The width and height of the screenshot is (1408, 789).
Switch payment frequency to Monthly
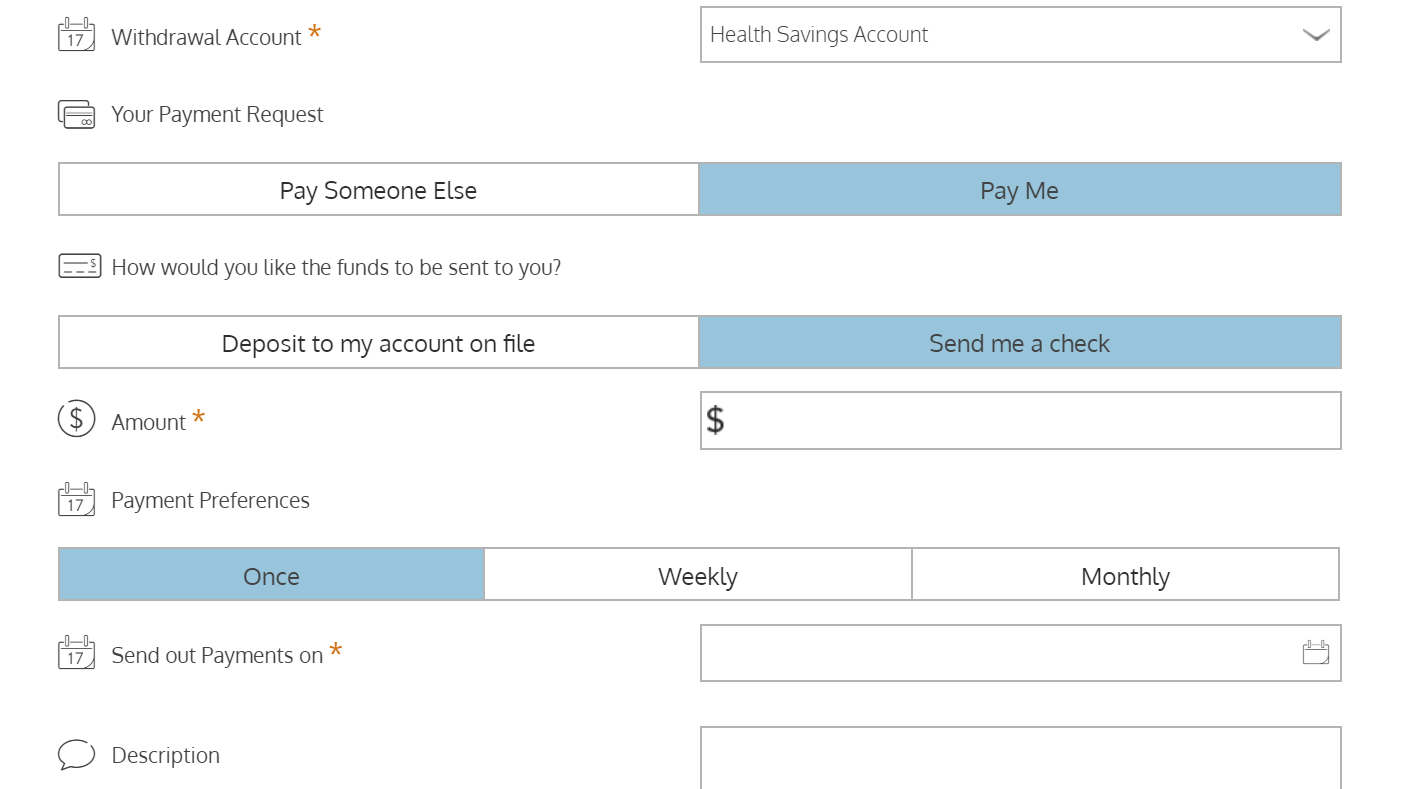pyautogui.click(x=1125, y=575)
